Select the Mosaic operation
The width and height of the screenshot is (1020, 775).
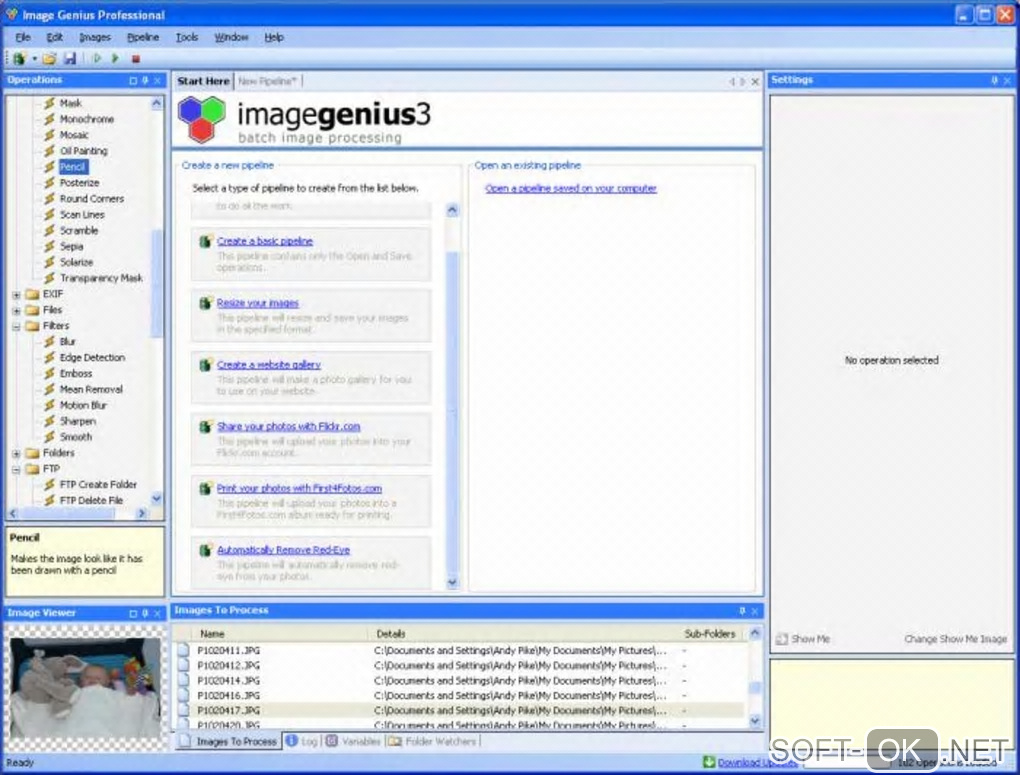(74, 135)
